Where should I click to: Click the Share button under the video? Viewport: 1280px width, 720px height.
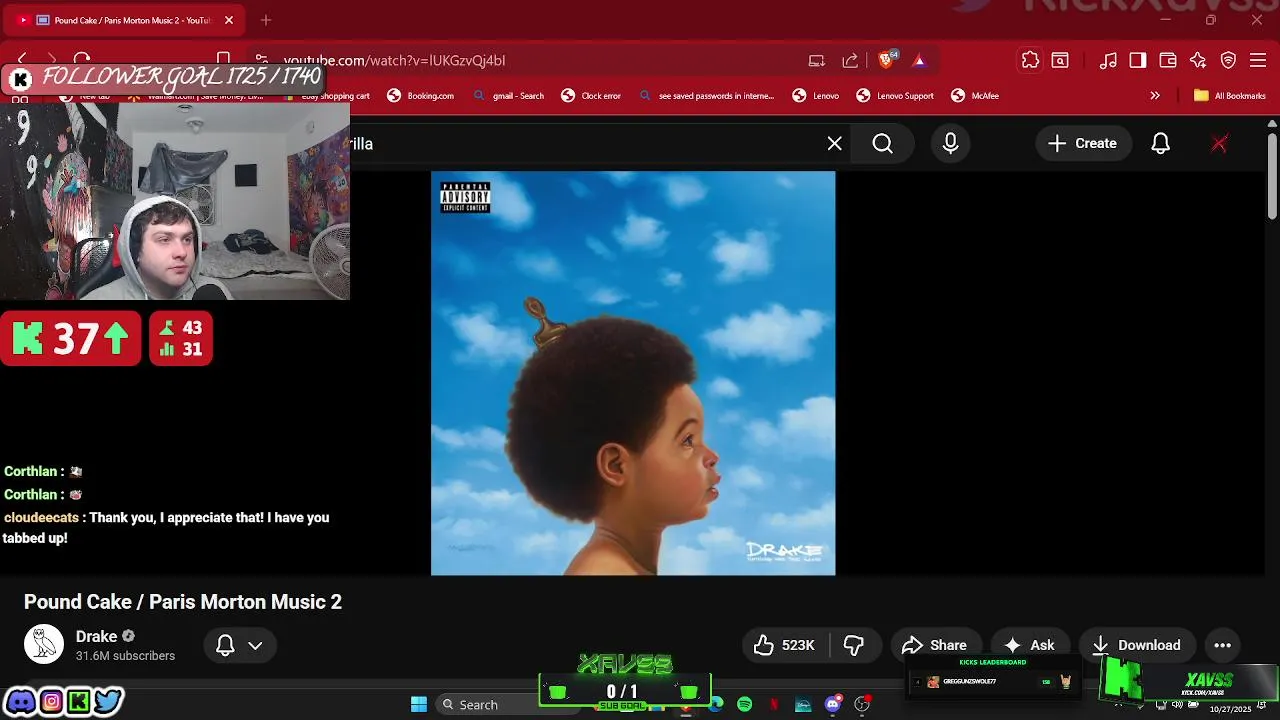[934, 645]
